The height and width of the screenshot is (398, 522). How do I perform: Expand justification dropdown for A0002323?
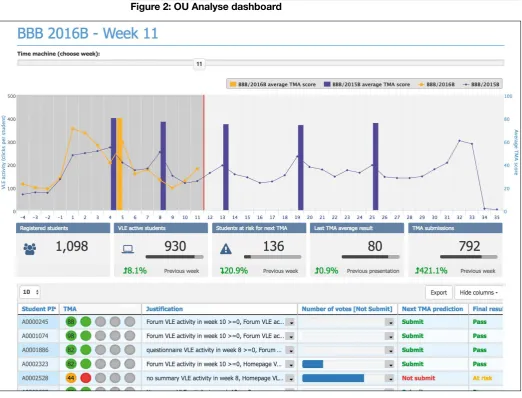(x=291, y=364)
